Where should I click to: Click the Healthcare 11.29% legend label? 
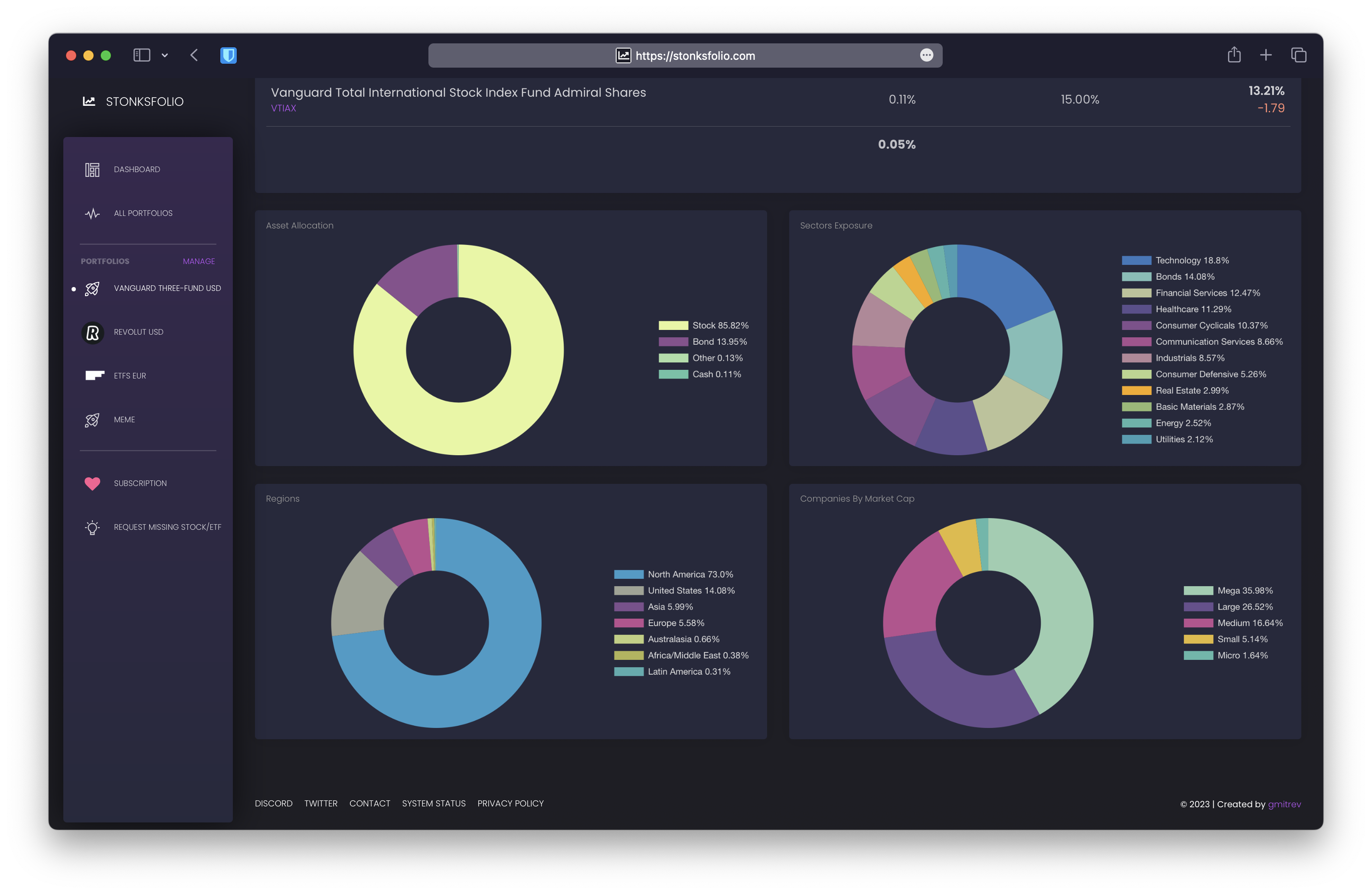[1193, 310]
